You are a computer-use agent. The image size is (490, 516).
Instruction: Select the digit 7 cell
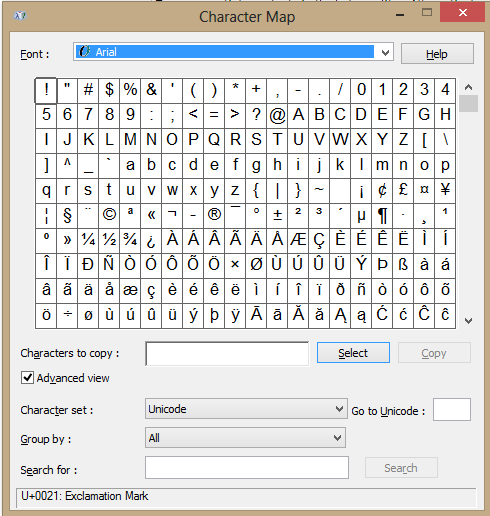tap(88, 115)
